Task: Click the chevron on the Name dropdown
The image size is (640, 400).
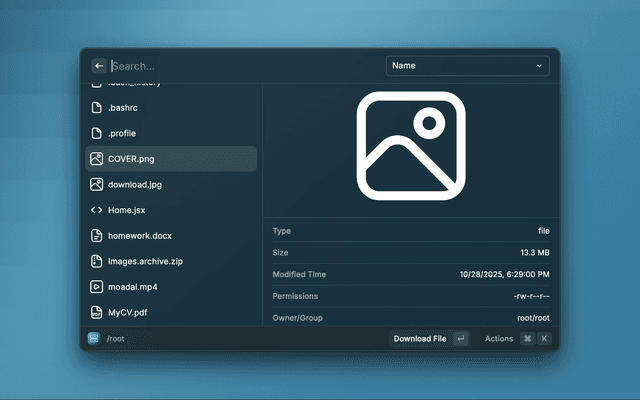Action: [540, 66]
